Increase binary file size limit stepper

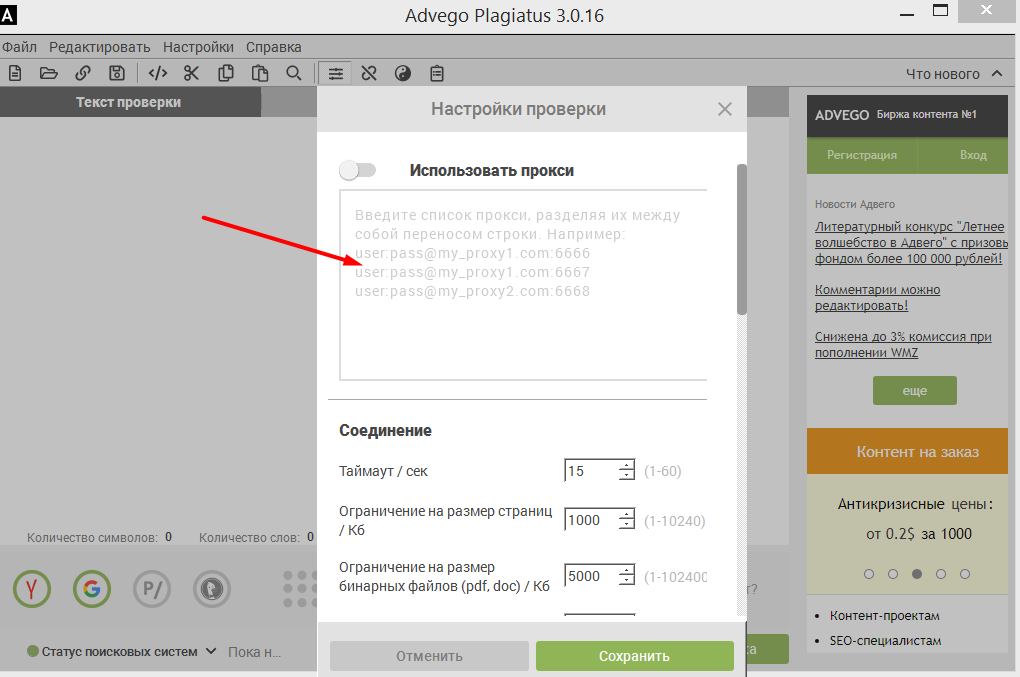[626, 570]
